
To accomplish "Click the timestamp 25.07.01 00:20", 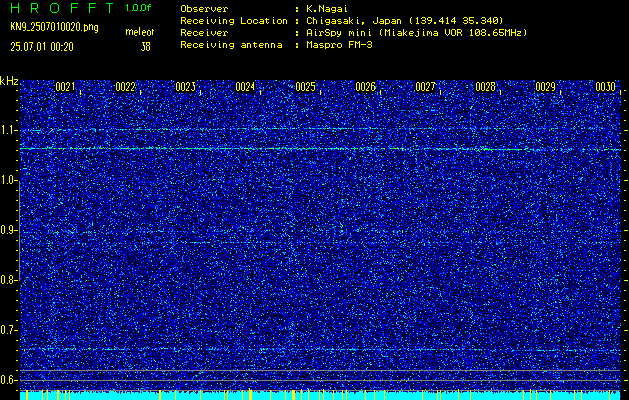I will click(x=42, y=47).
